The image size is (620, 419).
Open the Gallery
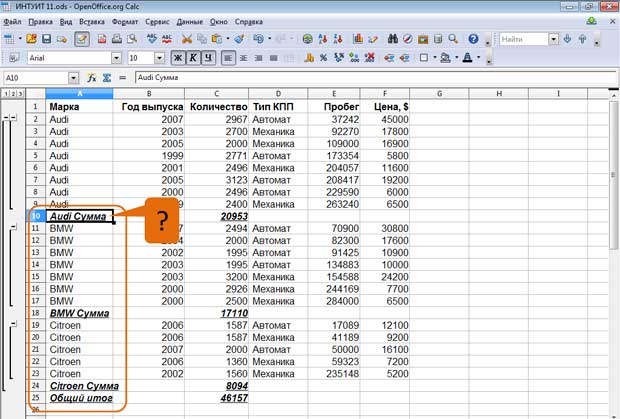click(x=423, y=39)
